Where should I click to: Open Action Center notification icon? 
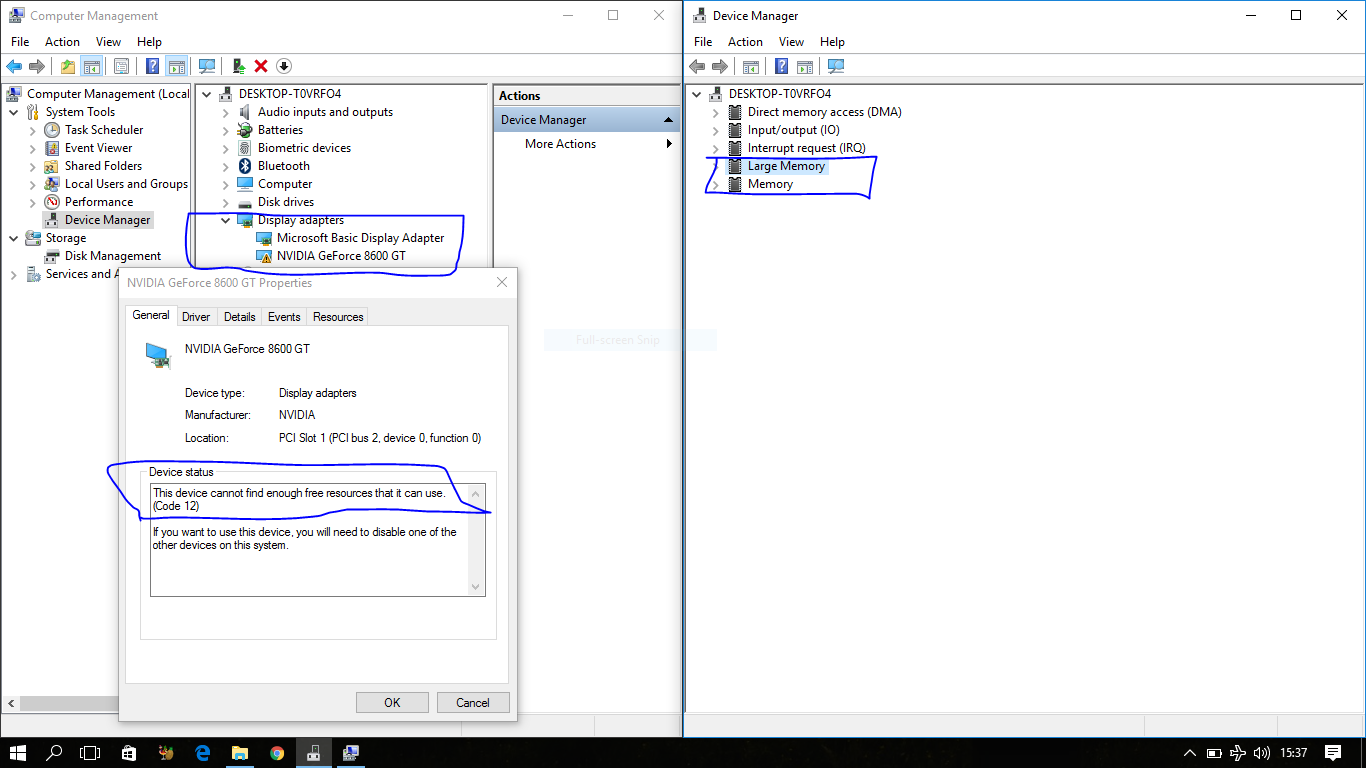coord(1333,753)
